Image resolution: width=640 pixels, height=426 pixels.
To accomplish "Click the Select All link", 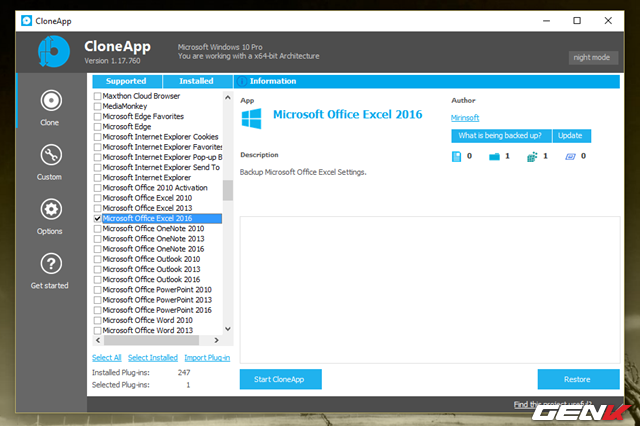I will (x=107, y=358).
